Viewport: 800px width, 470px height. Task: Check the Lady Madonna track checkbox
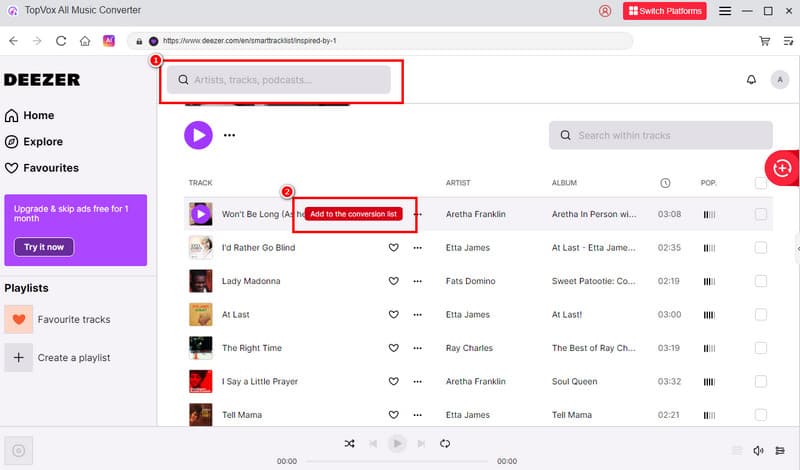pyautogui.click(x=760, y=281)
